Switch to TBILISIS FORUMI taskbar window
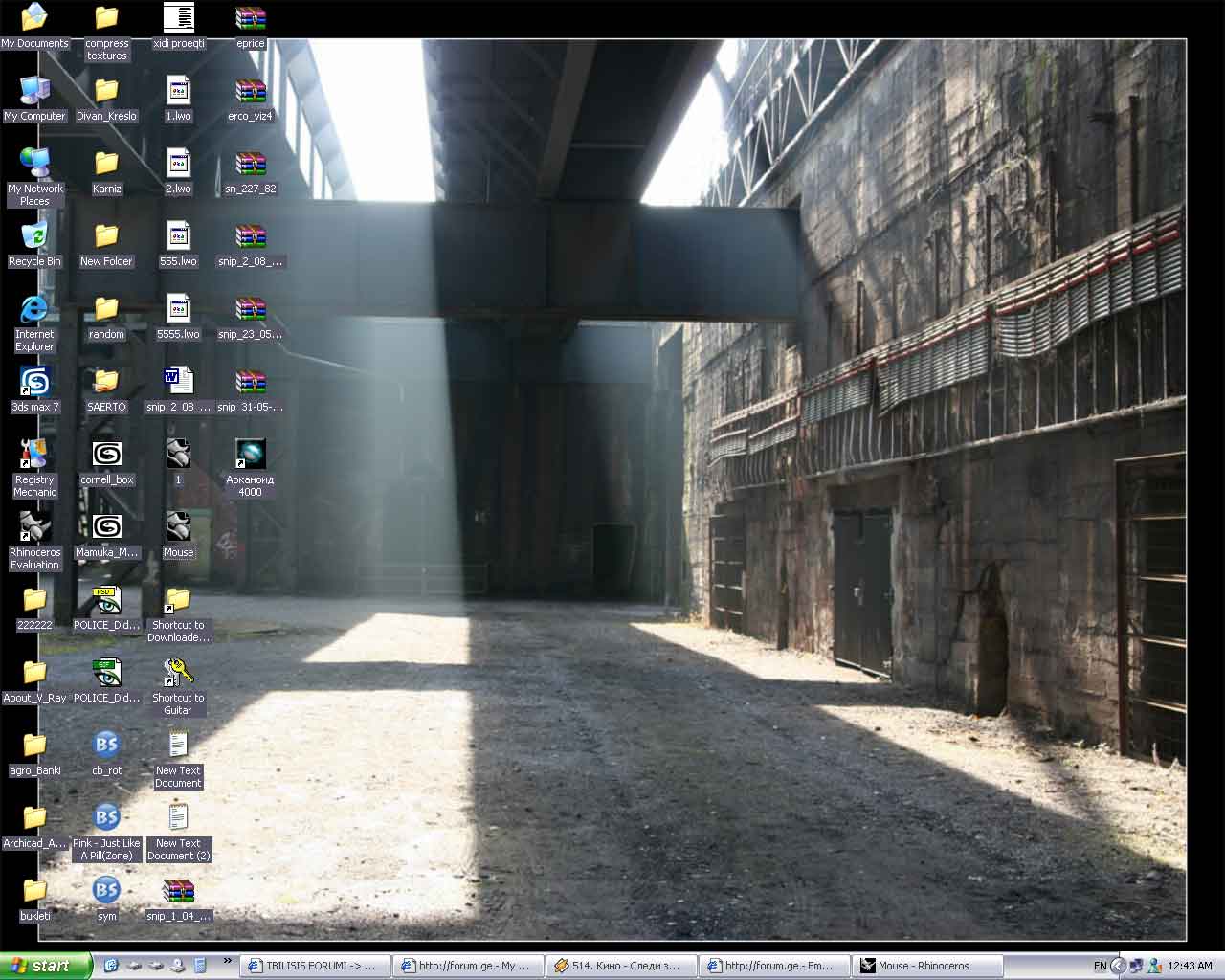Screen dimensions: 1225x980 (x=314, y=966)
